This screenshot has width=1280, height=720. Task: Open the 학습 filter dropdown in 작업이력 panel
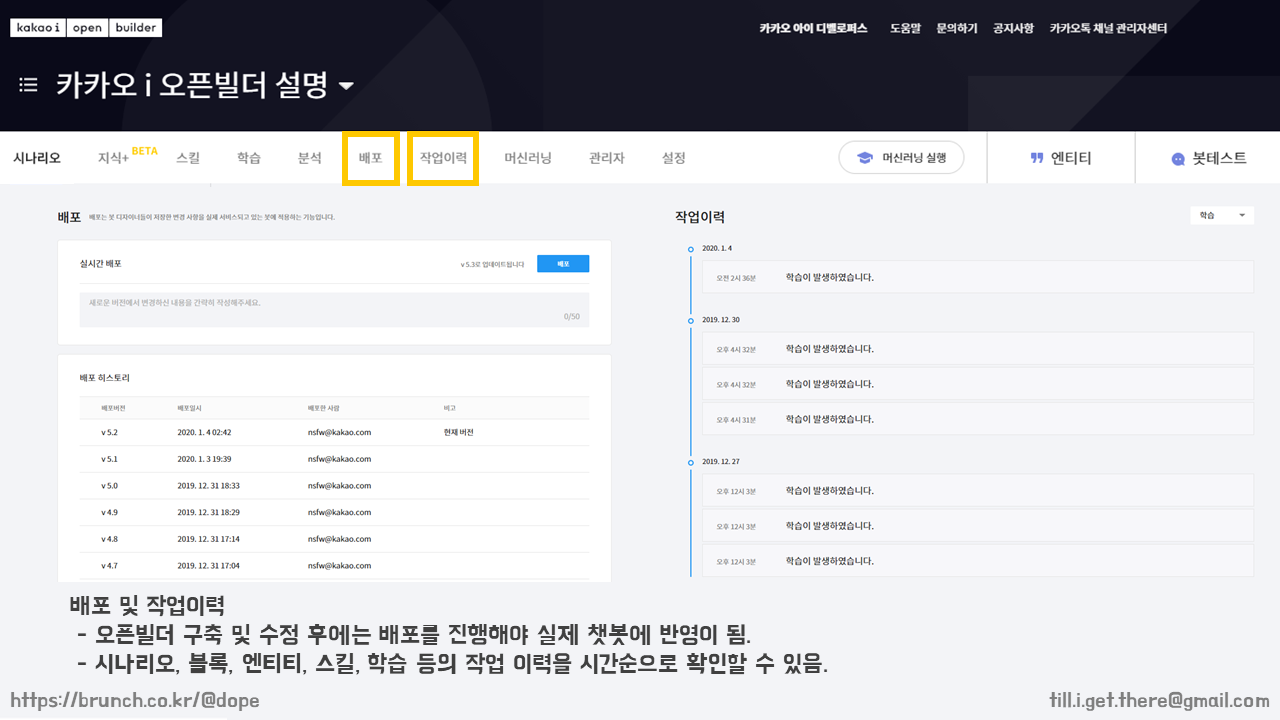coord(1222,215)
